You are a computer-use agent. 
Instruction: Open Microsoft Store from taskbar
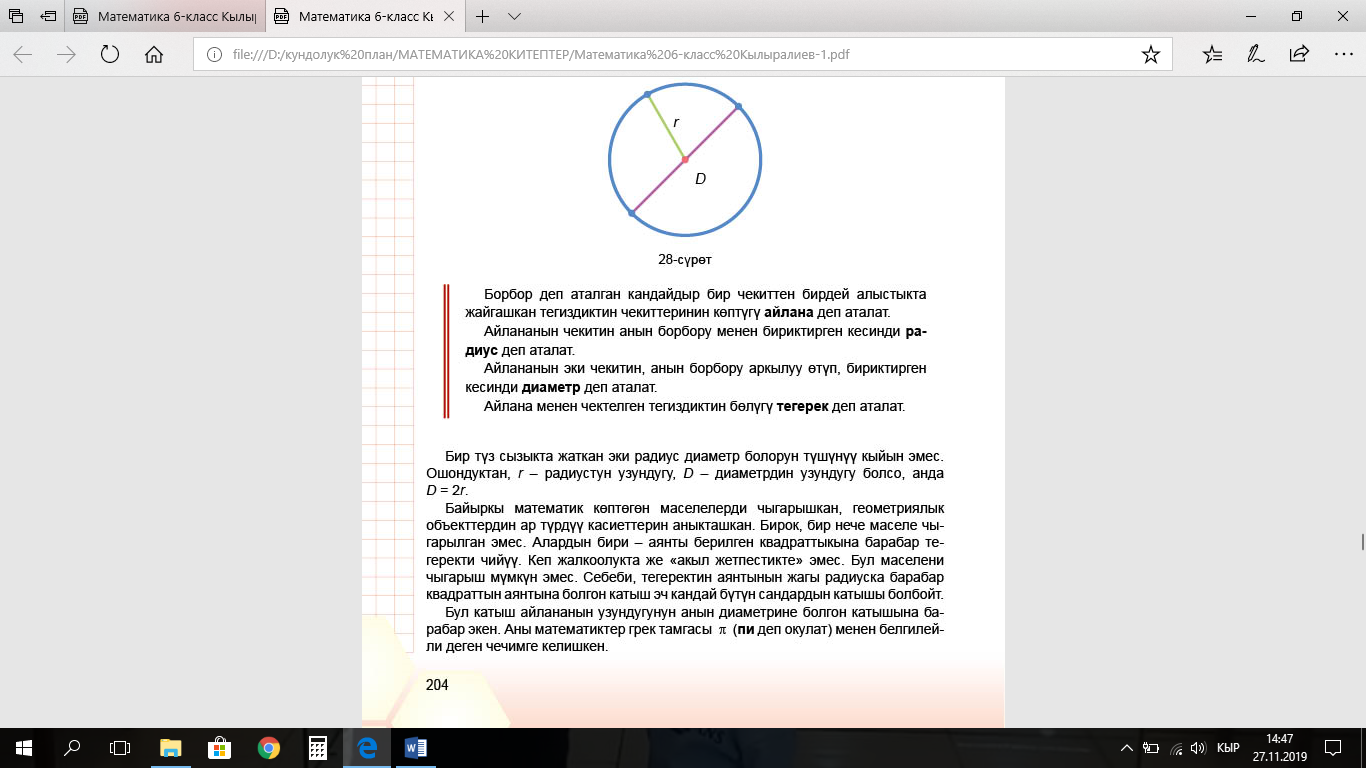tap(219, 747)
